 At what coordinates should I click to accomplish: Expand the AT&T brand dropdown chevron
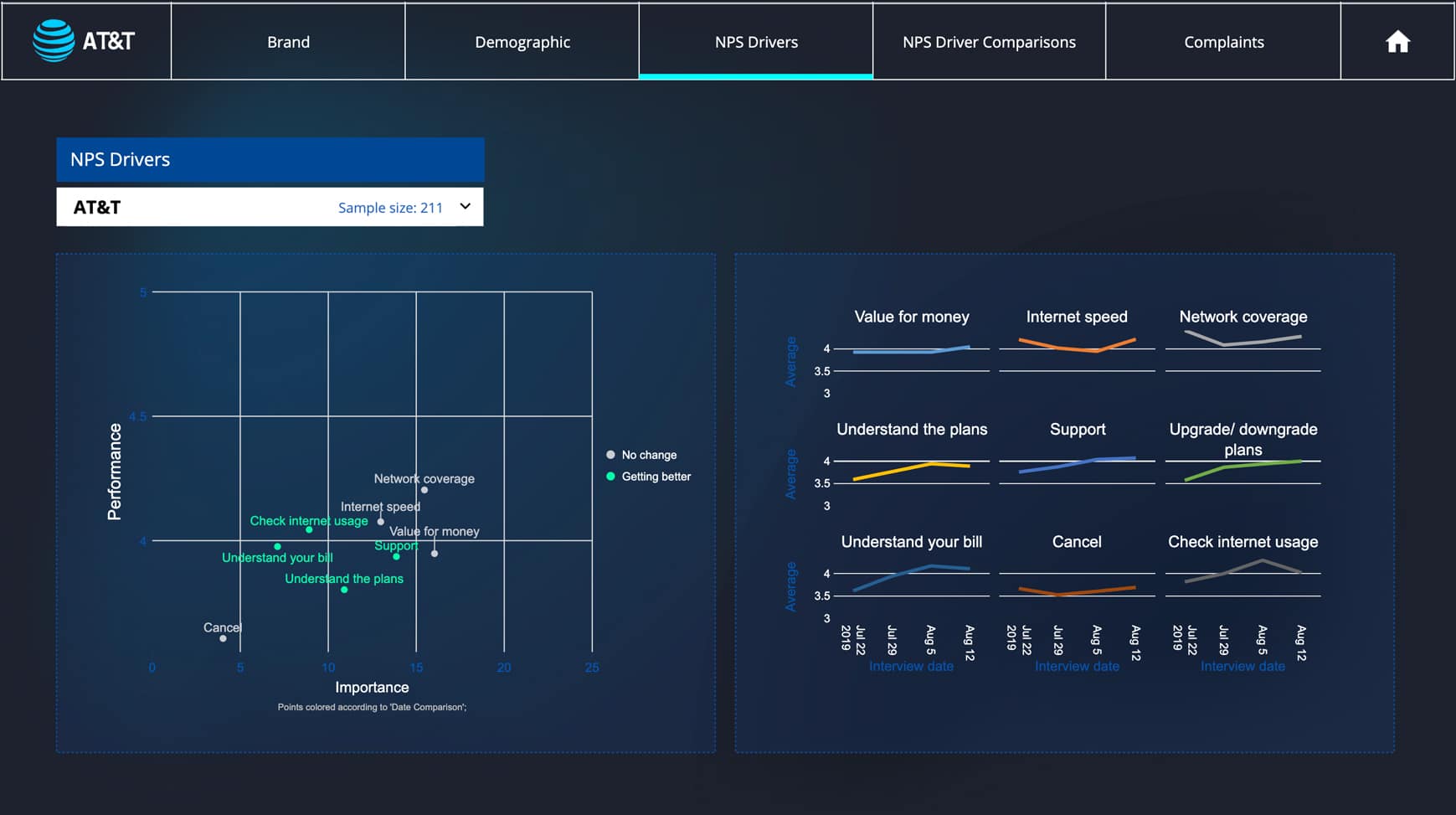[x=466, y=207]
